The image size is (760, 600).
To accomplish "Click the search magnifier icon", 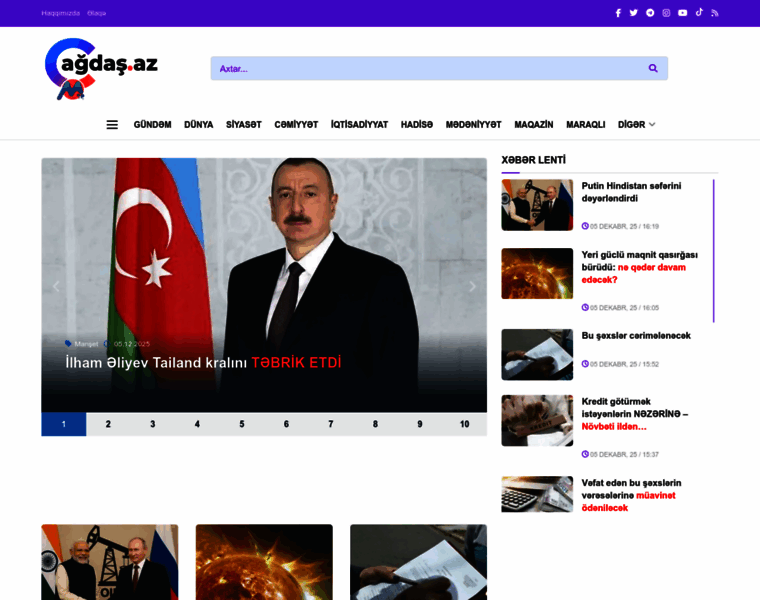I will tap(653, 68).
